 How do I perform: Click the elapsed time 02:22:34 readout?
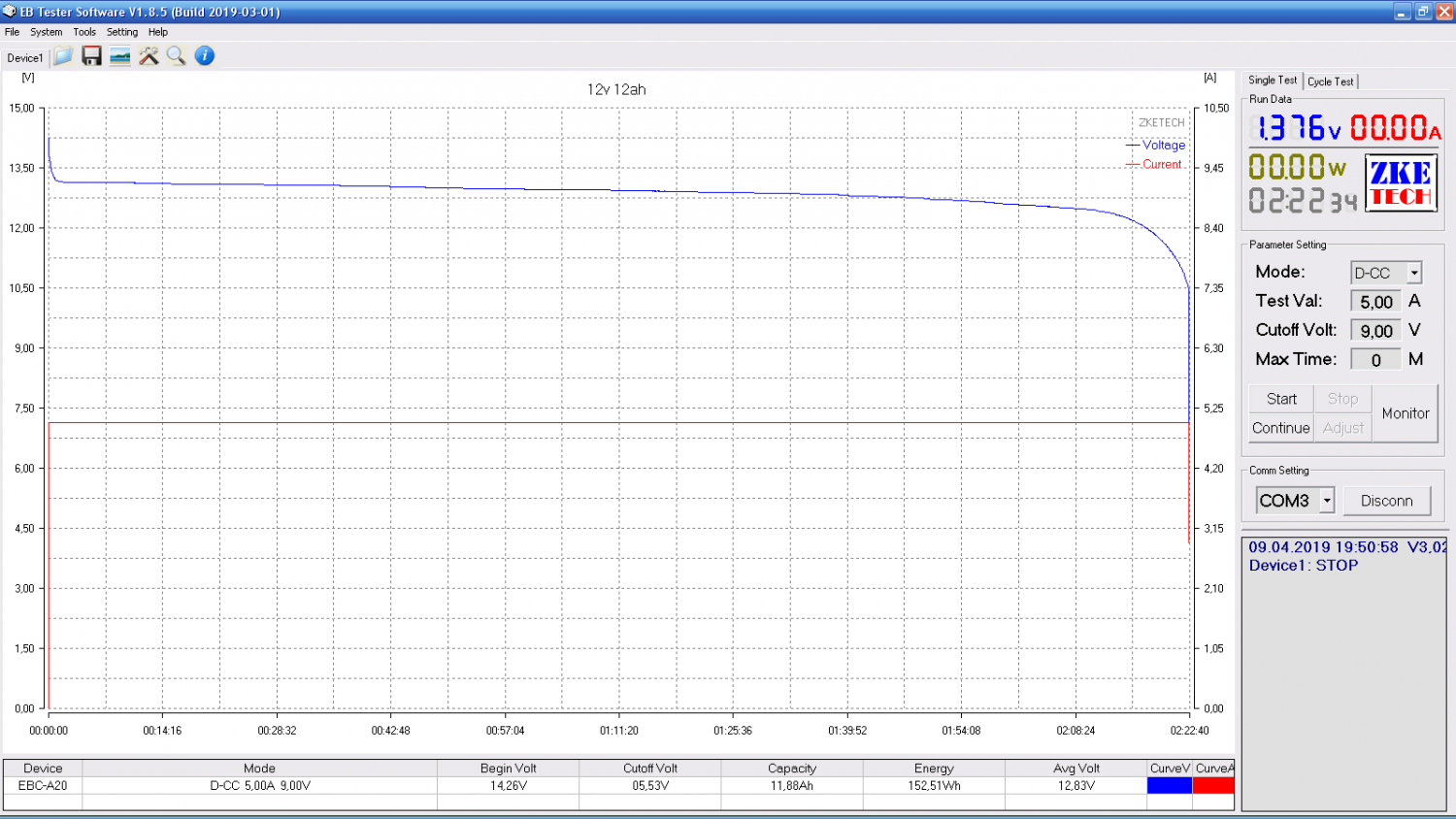1303,201
